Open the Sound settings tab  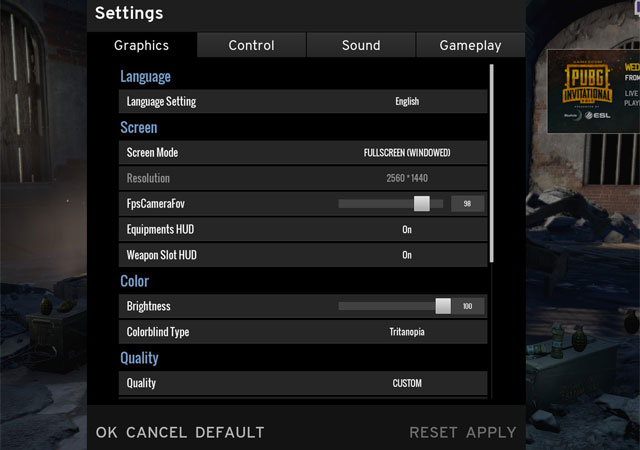[361, 45]
